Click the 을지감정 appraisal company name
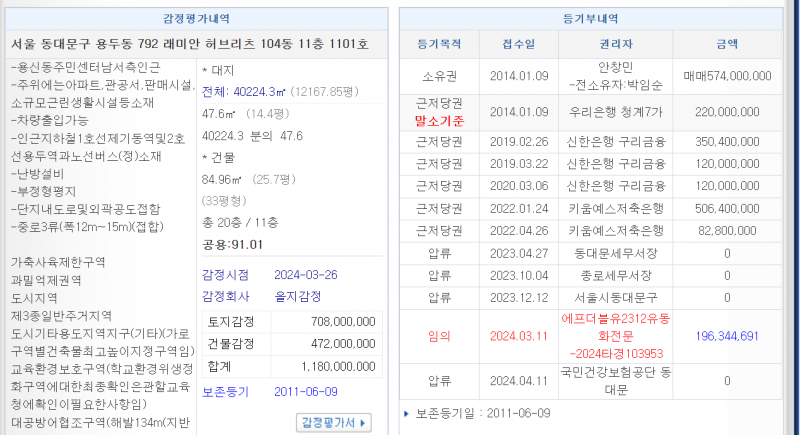800x435 pixels. click(298, 297)
